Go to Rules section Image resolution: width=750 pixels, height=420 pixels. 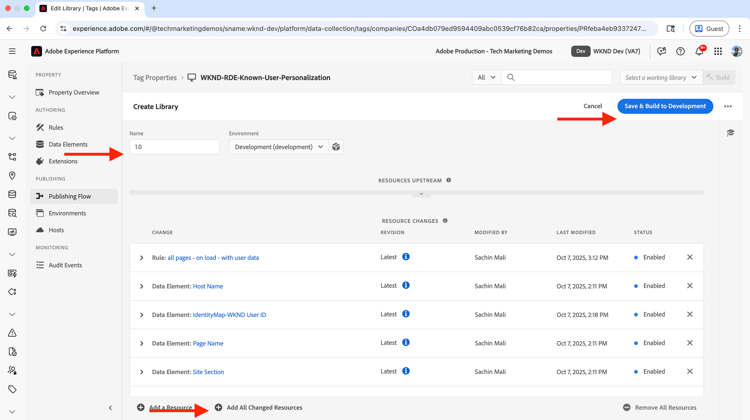click(x=56, y=128)
